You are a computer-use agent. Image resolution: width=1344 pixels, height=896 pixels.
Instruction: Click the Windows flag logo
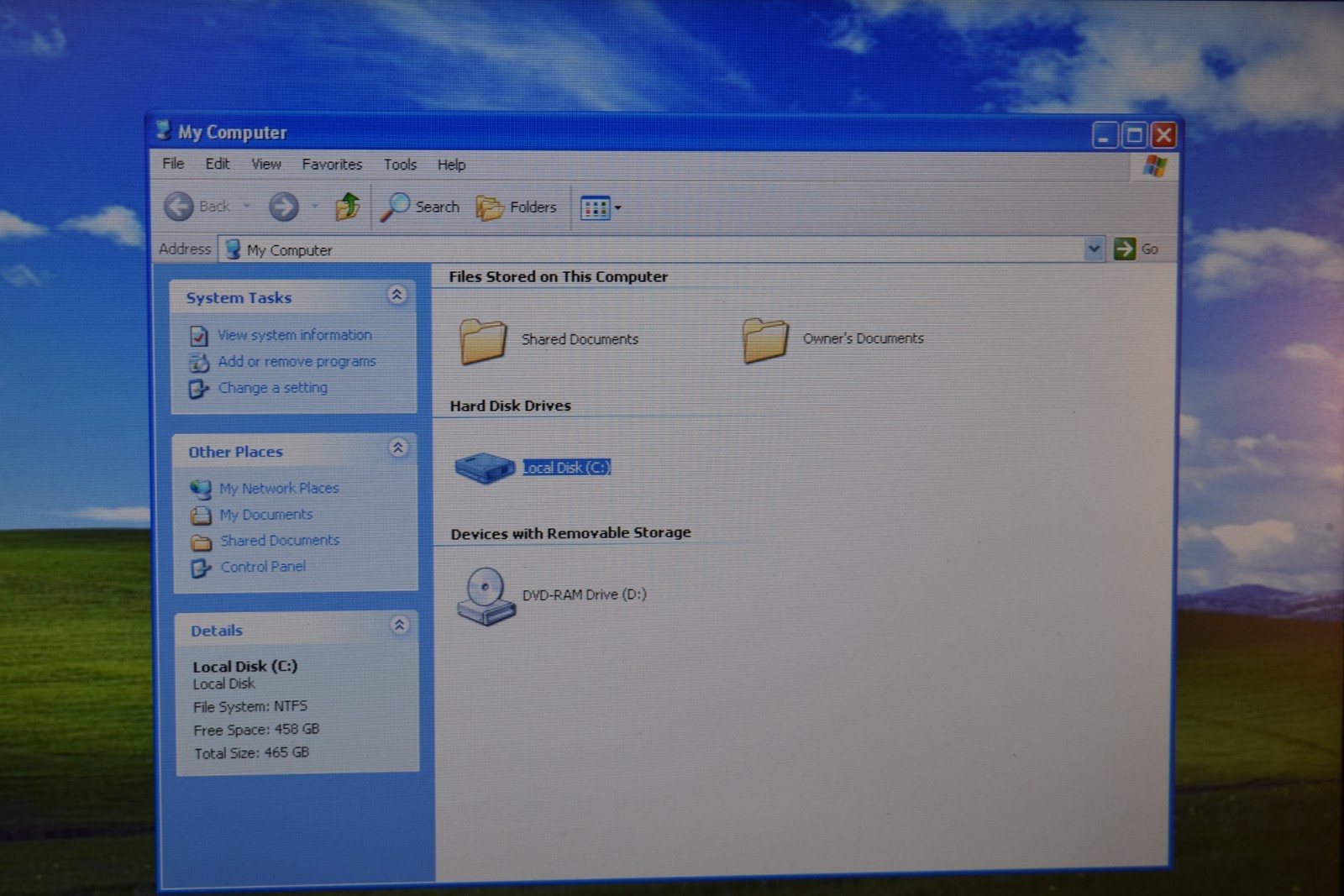tap(1155, 166)
